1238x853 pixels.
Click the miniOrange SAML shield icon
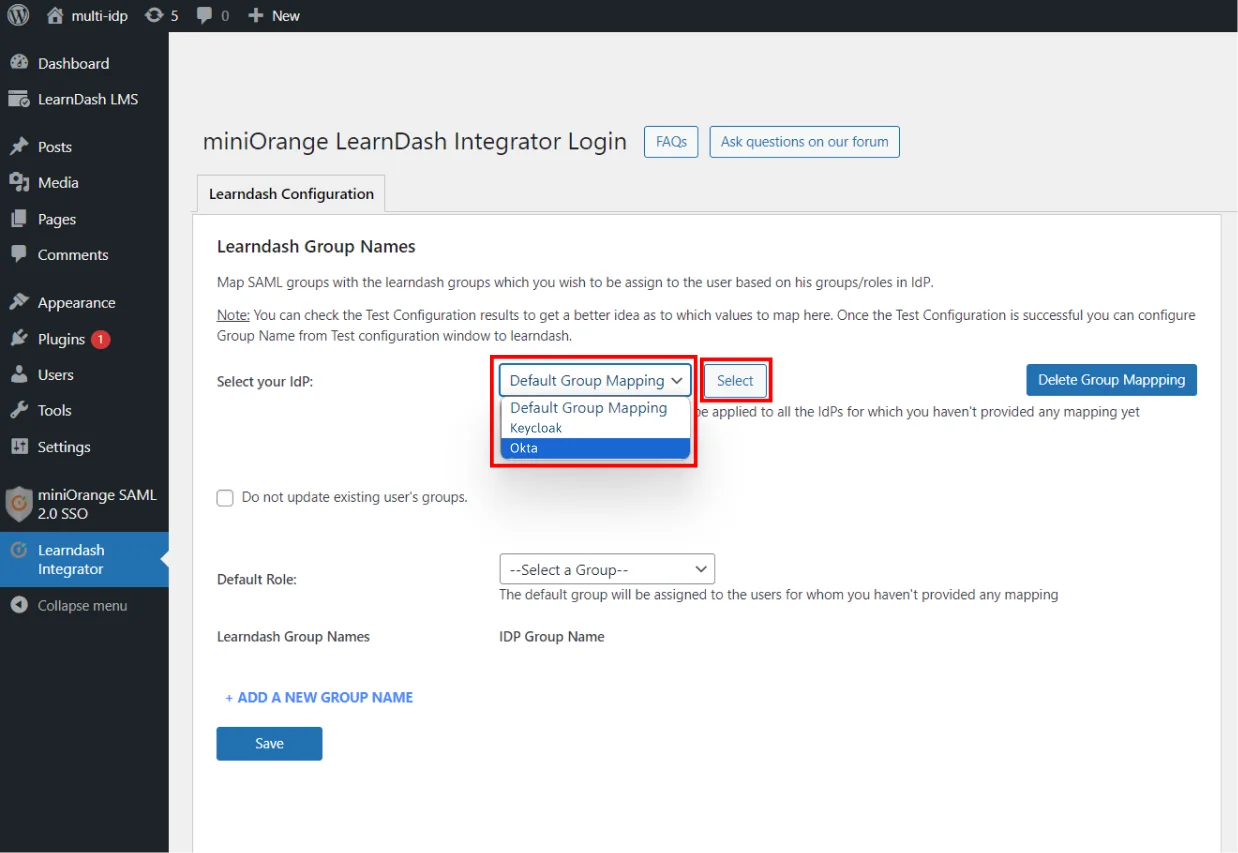click(x=19, y=504)
